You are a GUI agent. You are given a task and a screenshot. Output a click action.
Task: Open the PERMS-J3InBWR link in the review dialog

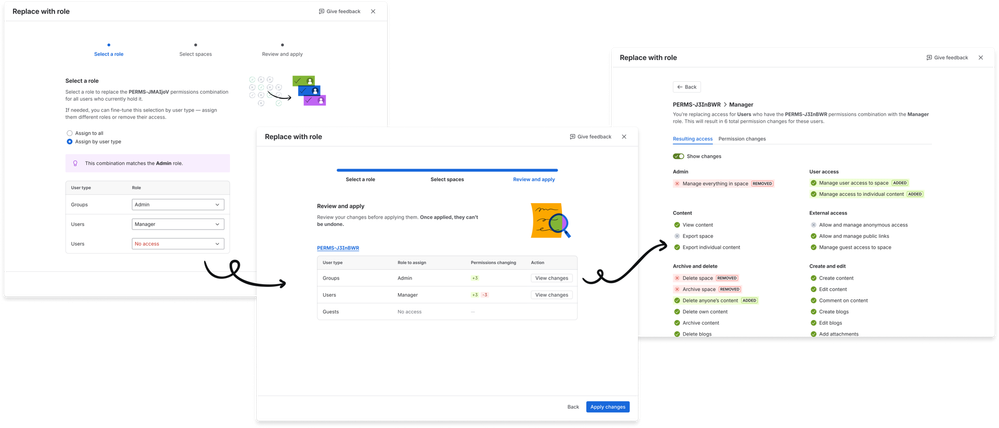point(338,248)
